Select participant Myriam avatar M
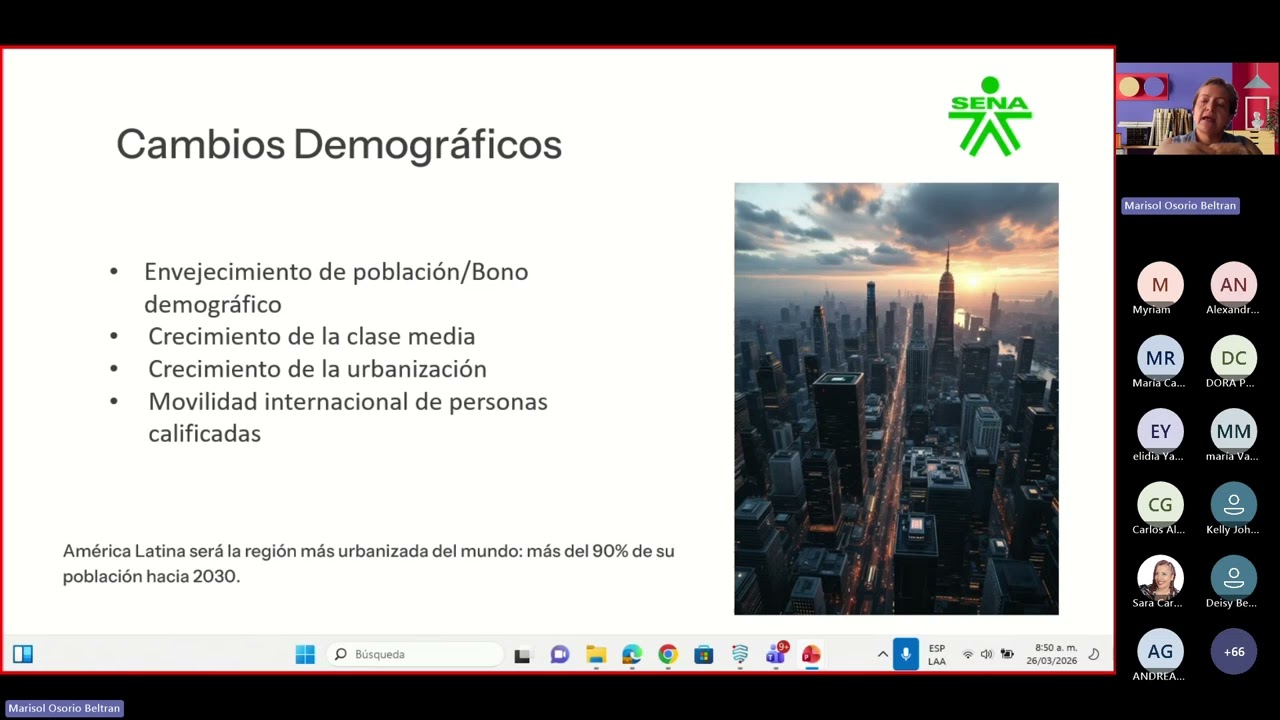 point(1160,285)
